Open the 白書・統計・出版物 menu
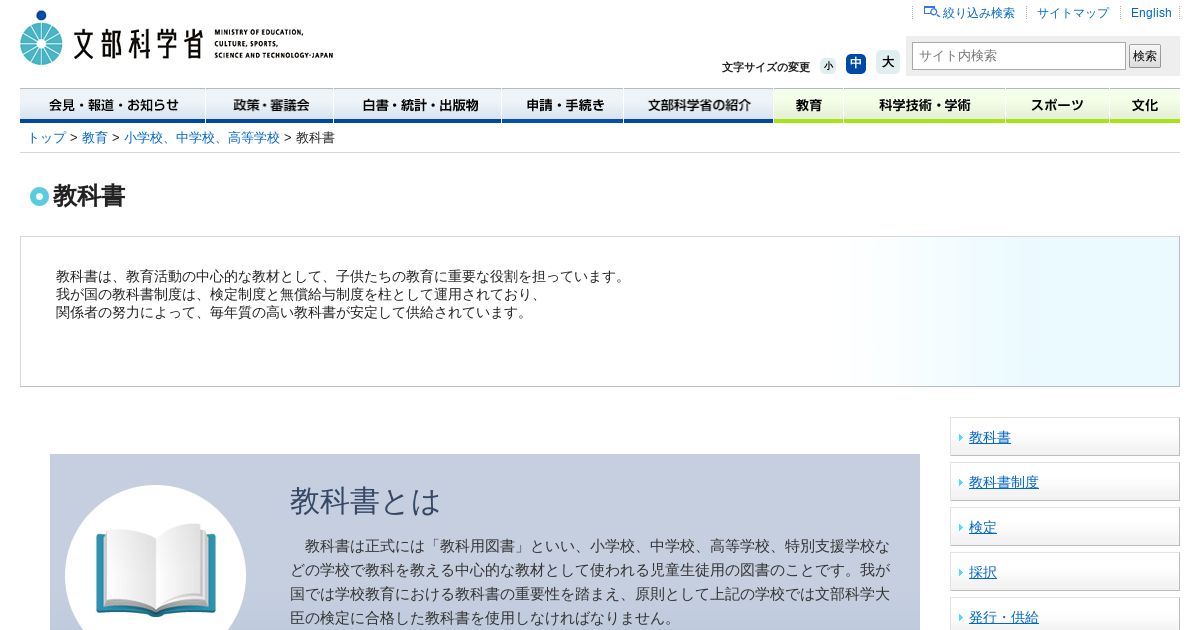The image size is (1200, 630). (x=418, y=105)
